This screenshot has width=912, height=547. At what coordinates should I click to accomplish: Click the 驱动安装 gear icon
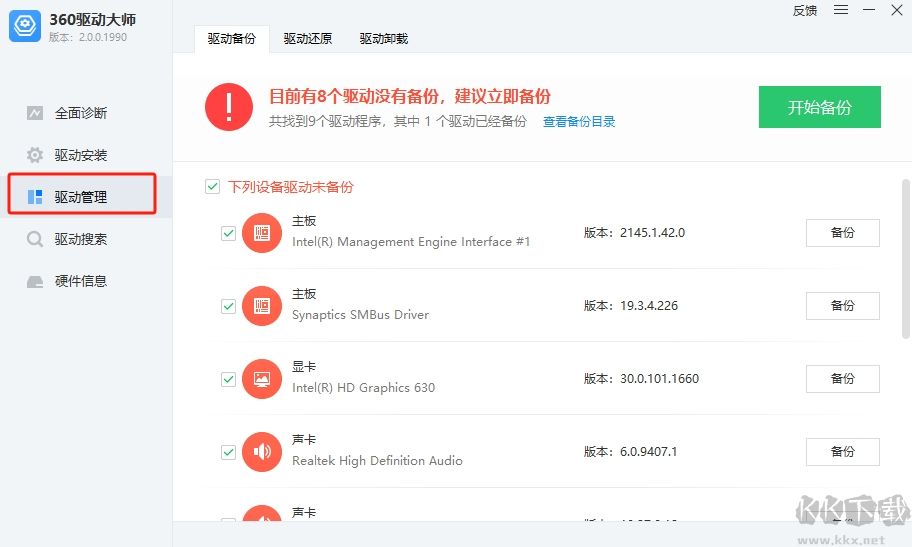point(35,155)
